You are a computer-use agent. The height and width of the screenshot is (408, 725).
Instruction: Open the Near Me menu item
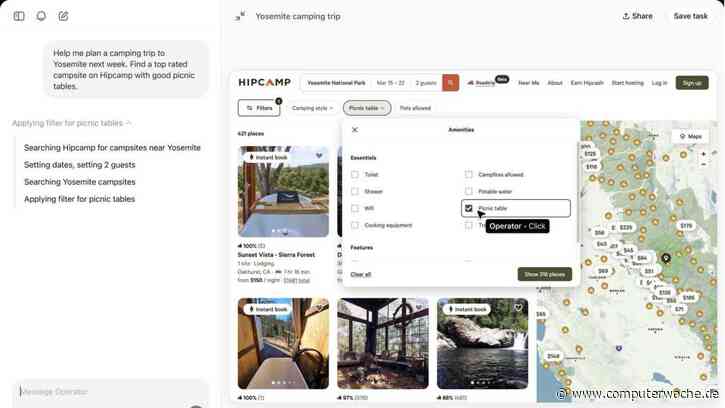528,83
